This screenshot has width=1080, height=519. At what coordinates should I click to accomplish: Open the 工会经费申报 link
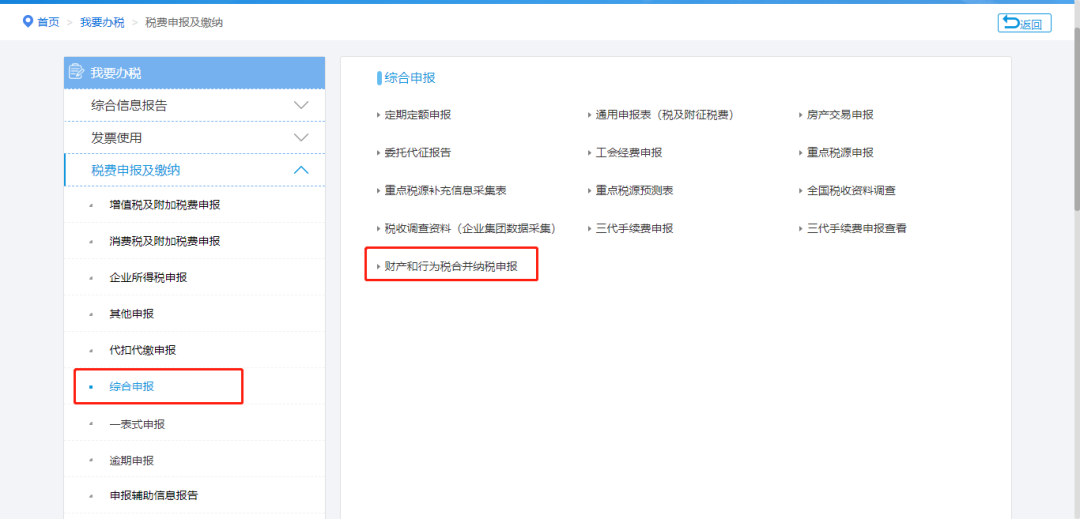point(629,153)
